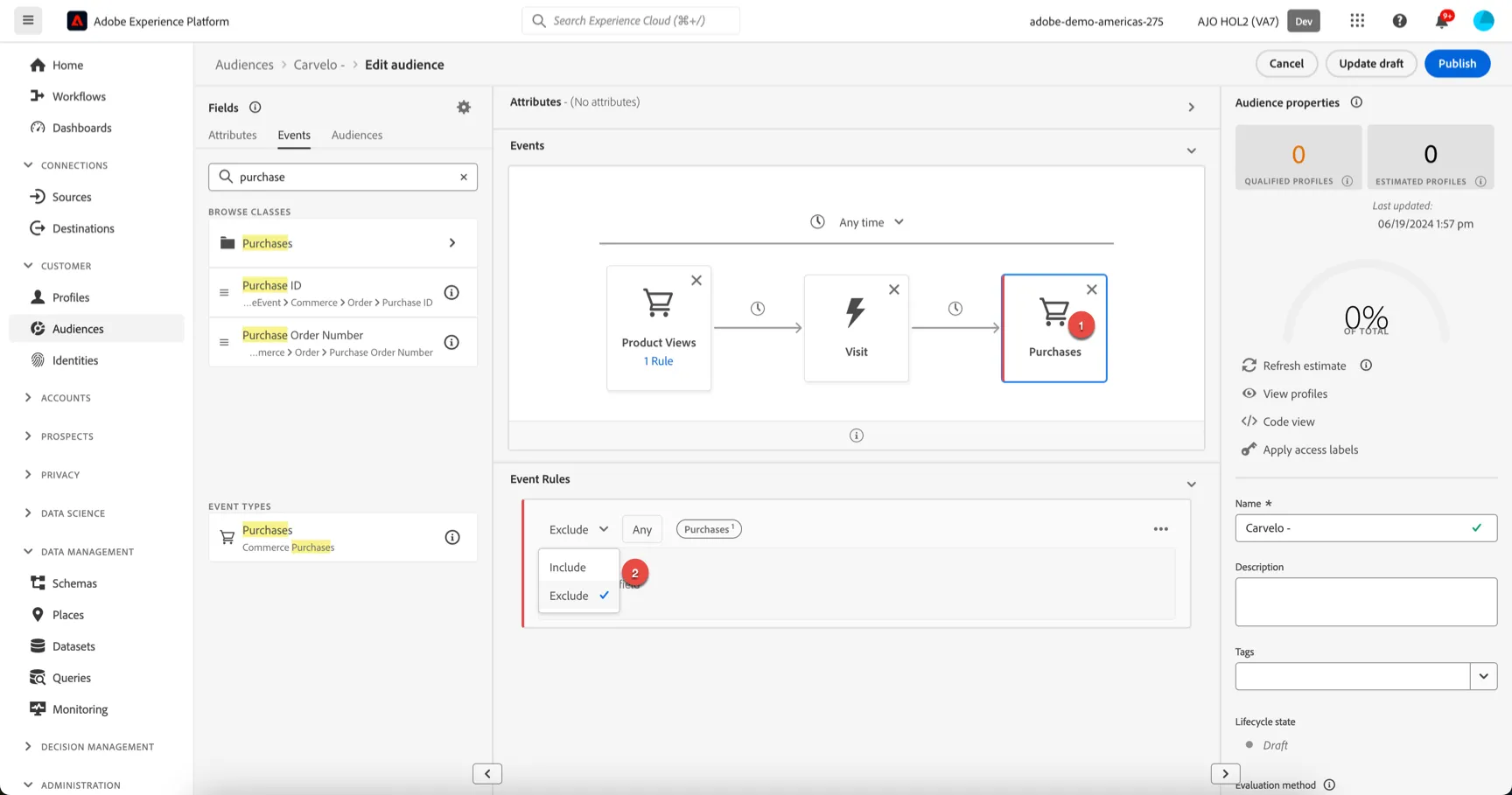Open the user profile avatar
The image size is (1512, 795).
(1483, 21)
